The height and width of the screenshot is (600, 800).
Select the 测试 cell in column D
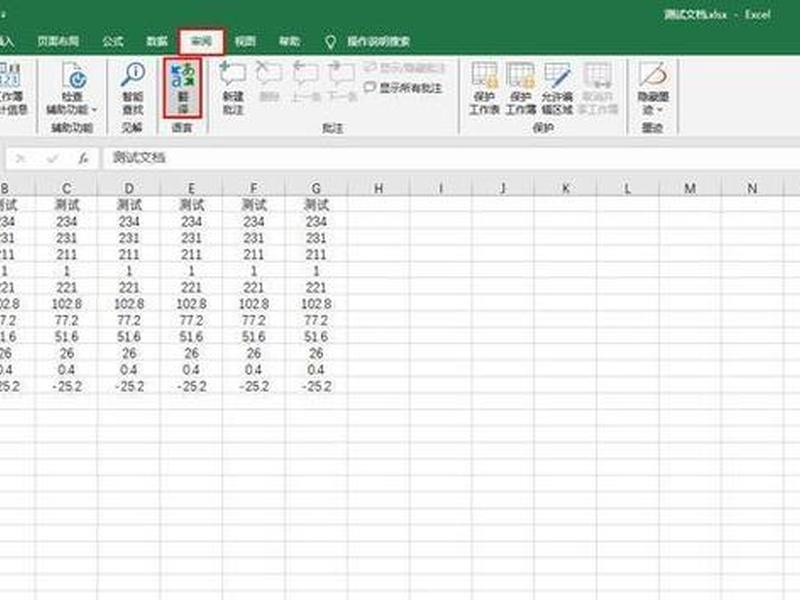tap(129, 205)
